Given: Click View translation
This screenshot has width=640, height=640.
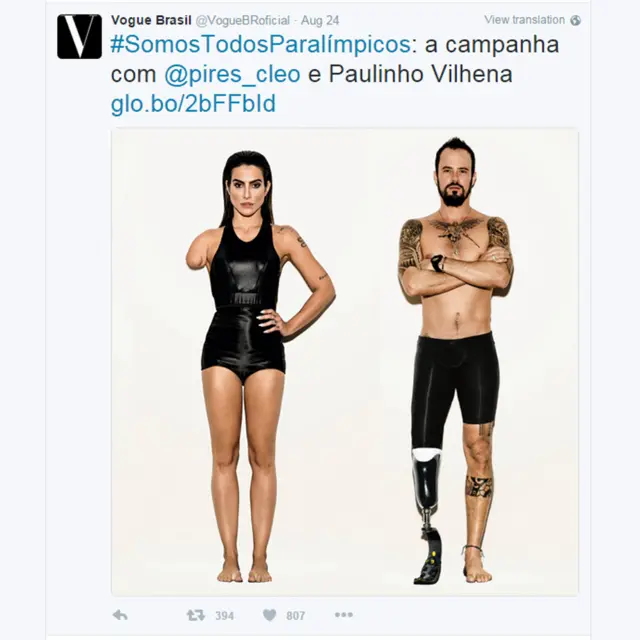Looking at the screenshot, I should click(524, 20).
